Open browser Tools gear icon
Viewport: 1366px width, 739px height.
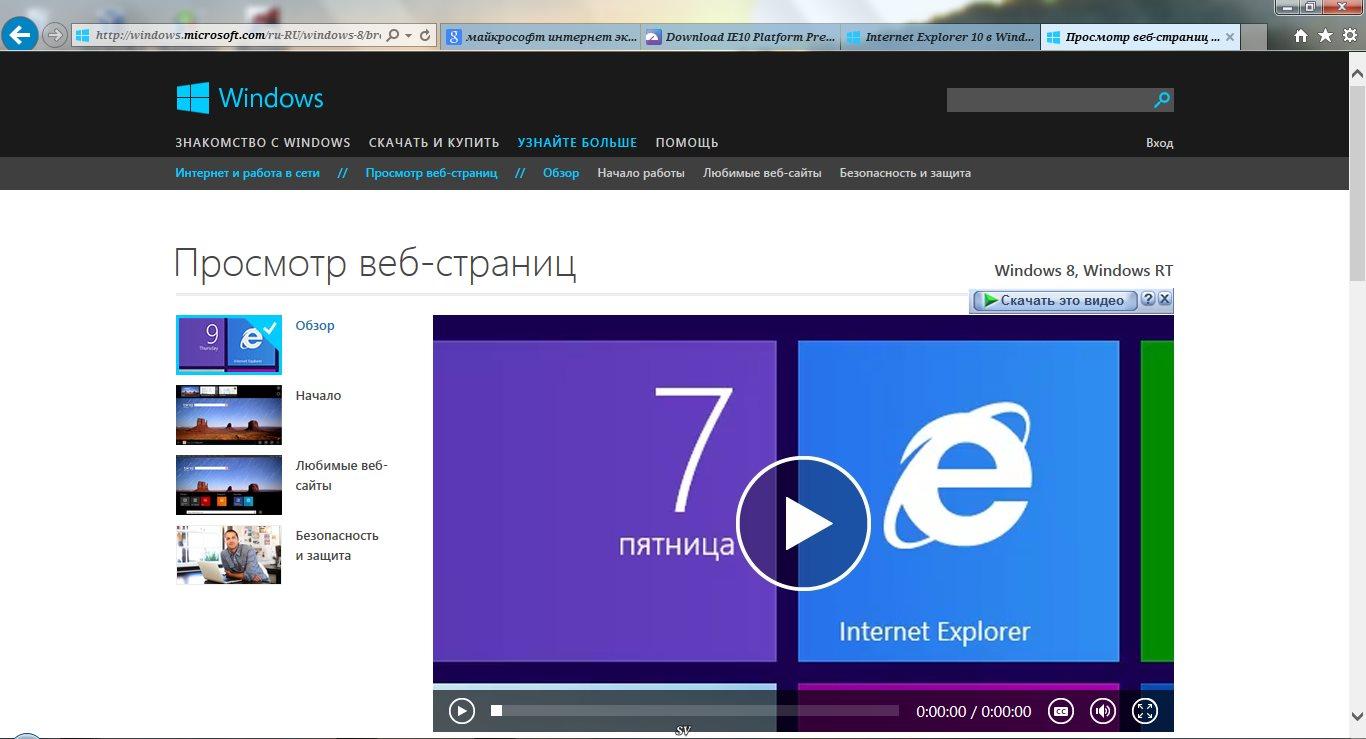click(x=1349, y=36)
